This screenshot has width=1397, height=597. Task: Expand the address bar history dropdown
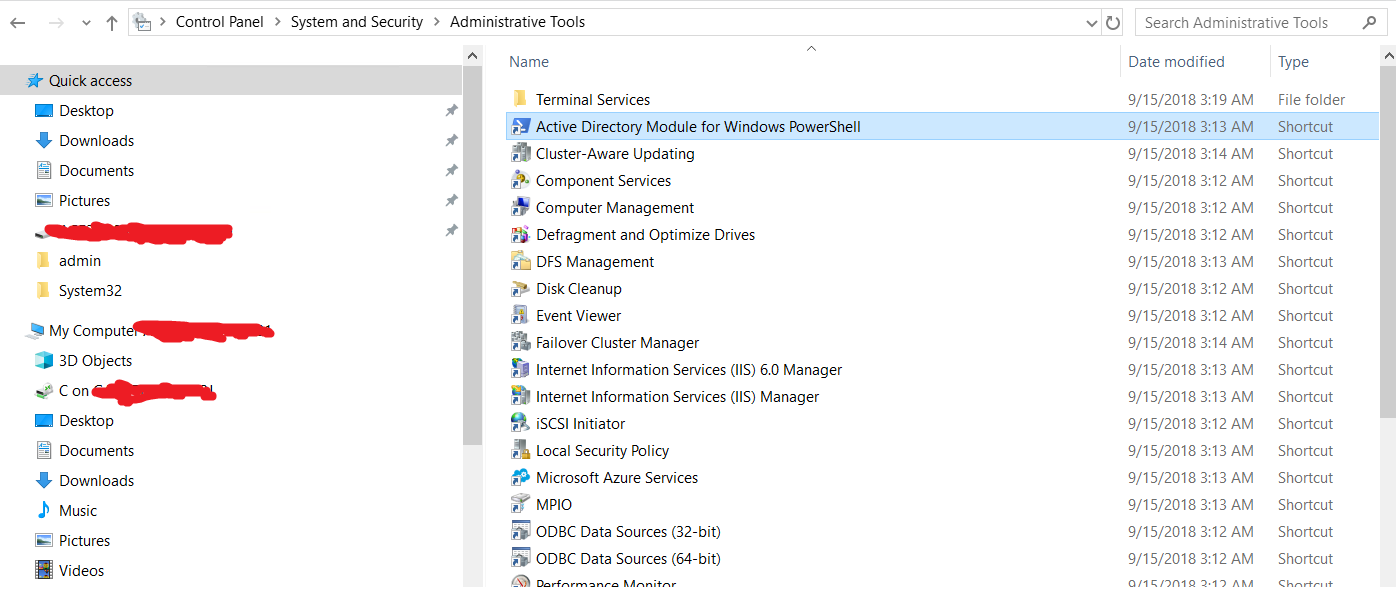click(x=1092, y=22)
